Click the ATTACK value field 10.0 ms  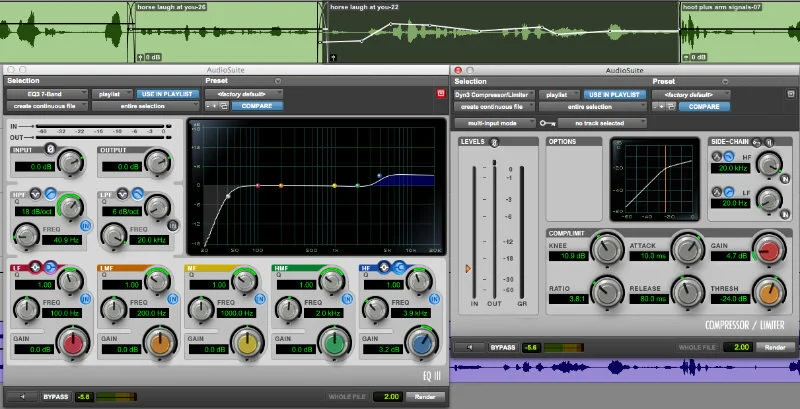pyautogui.click(x=648, y=256)
